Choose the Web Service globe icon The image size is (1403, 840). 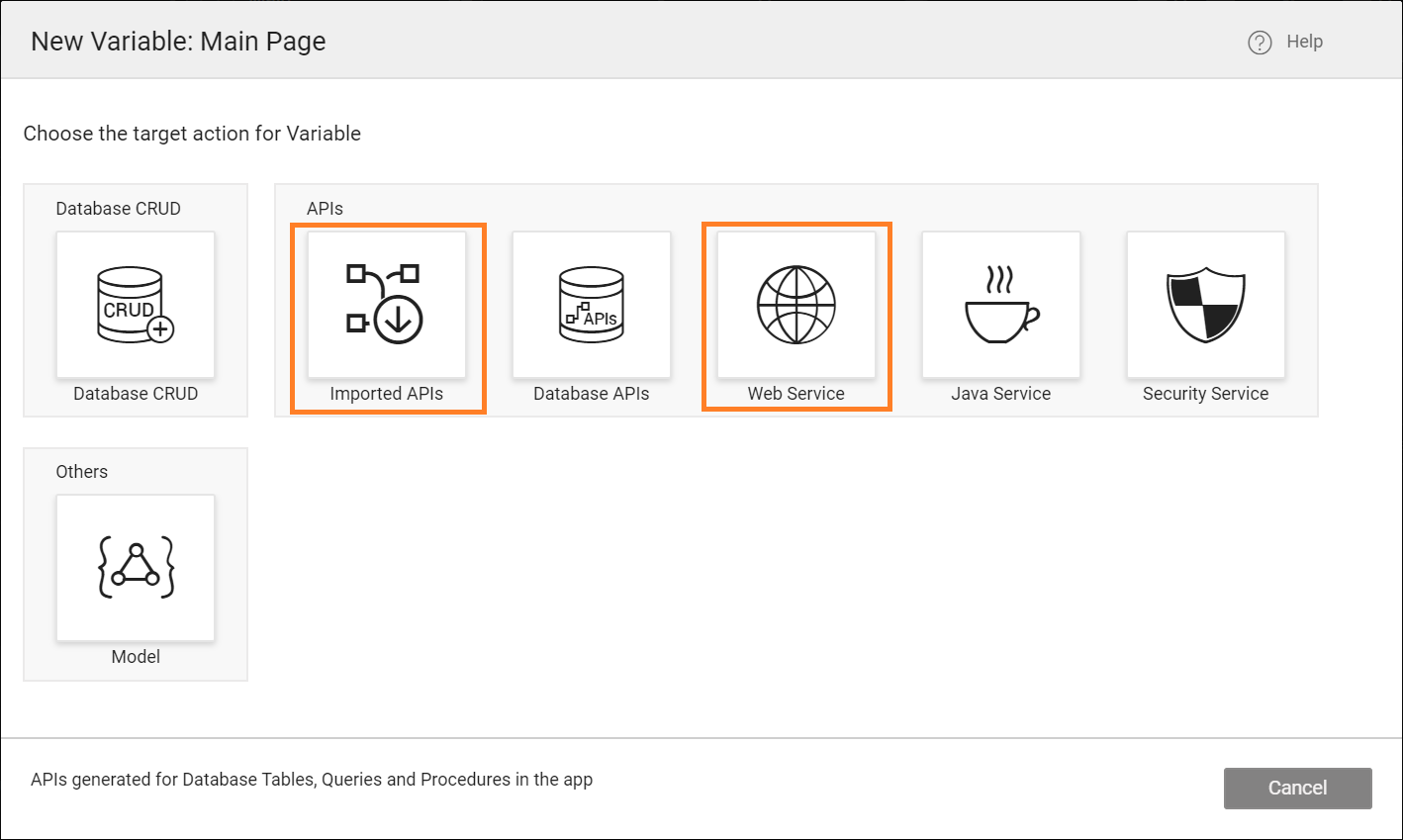click(x=795, y=305)
